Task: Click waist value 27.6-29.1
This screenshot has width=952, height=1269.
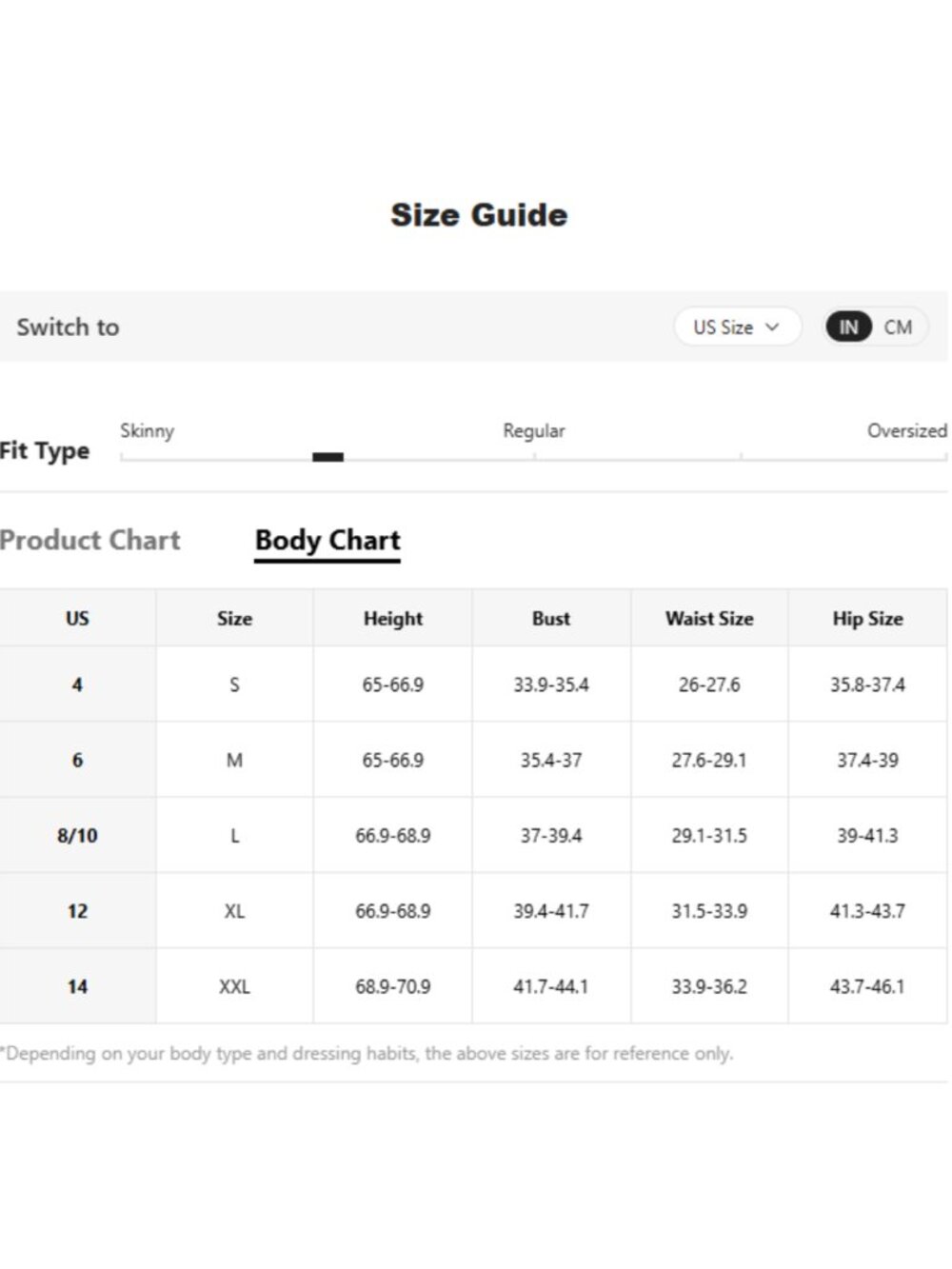Action: pos(709,760)
